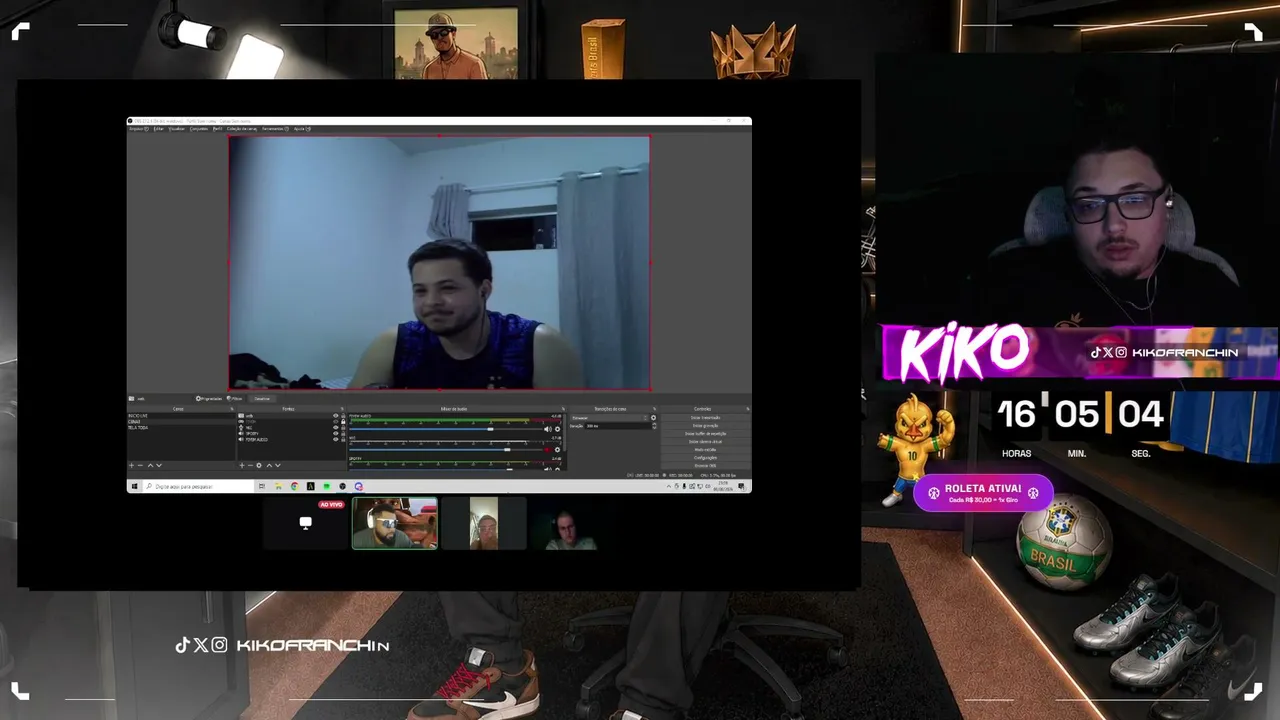Screen dimensions: 1280x720
Task: Toggle the lock on the MIC source
Action: (x=343, y=428)
